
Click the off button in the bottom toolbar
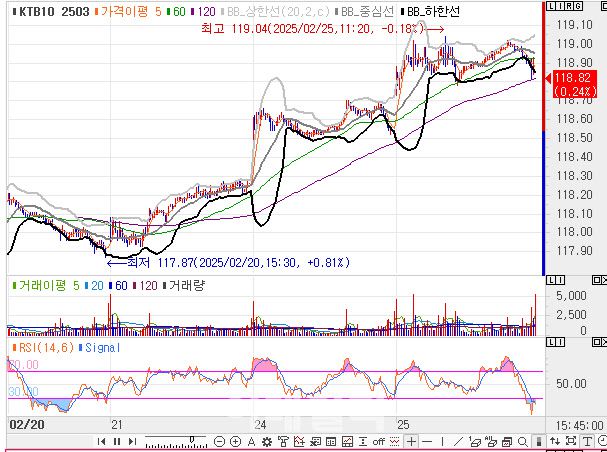coord(379,441)
